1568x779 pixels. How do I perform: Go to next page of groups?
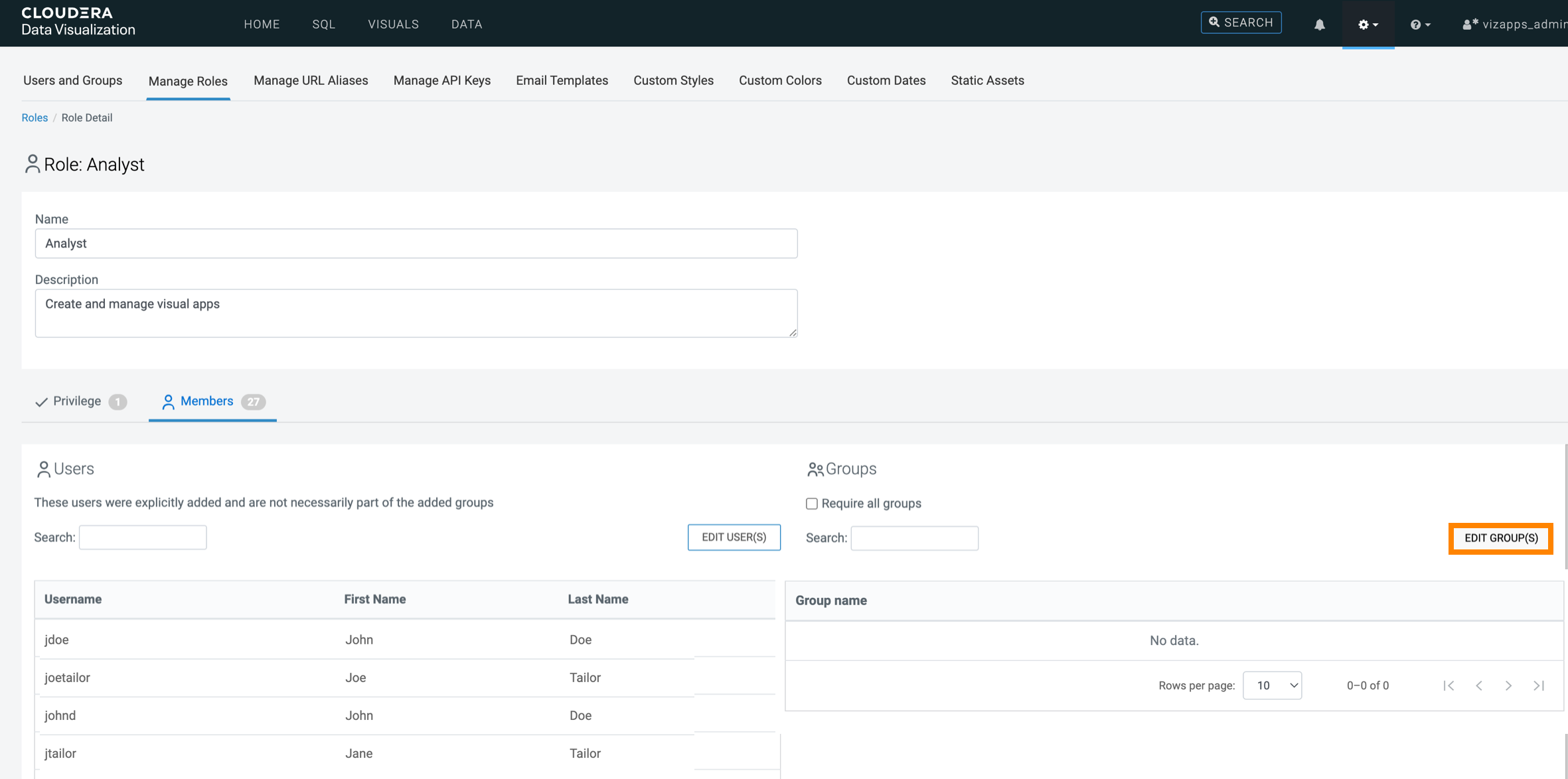(x=1508, y=685)
